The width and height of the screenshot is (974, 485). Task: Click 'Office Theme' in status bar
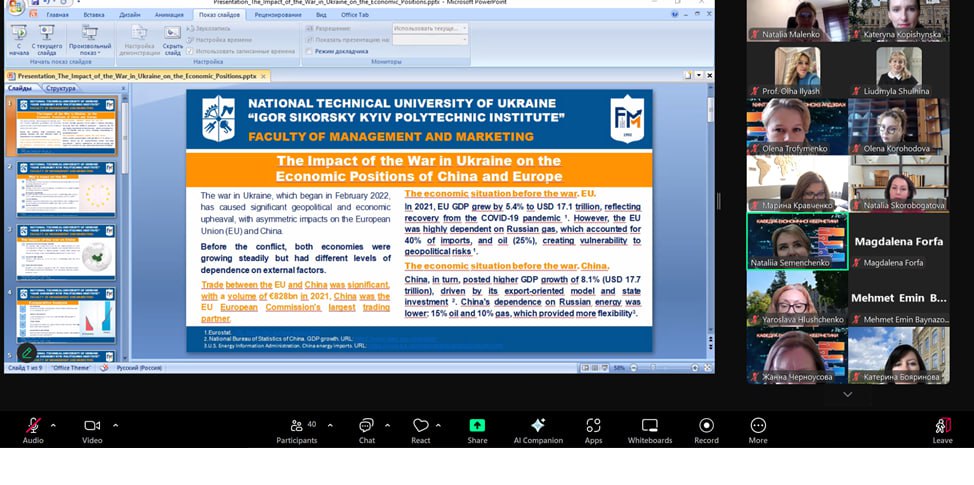click(71, 368)
